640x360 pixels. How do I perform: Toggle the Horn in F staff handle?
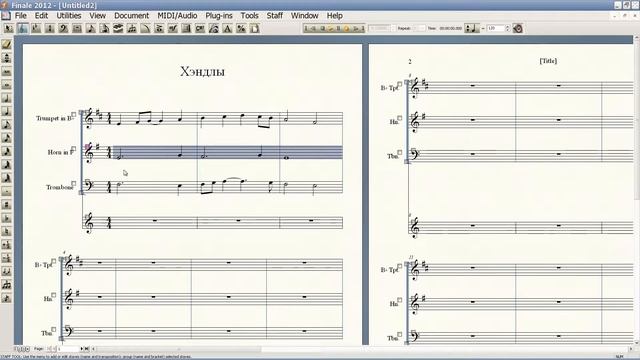click(x=73, y=149)
